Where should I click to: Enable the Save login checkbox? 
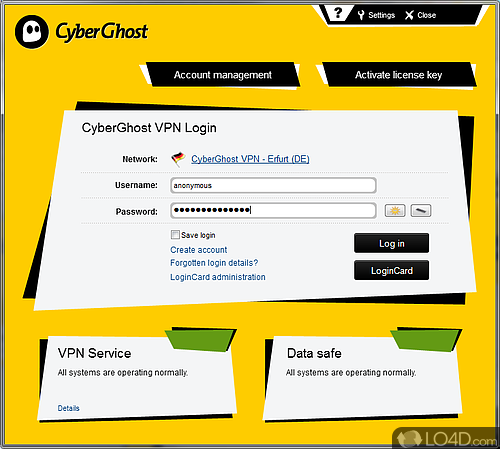tap(175, 235)
